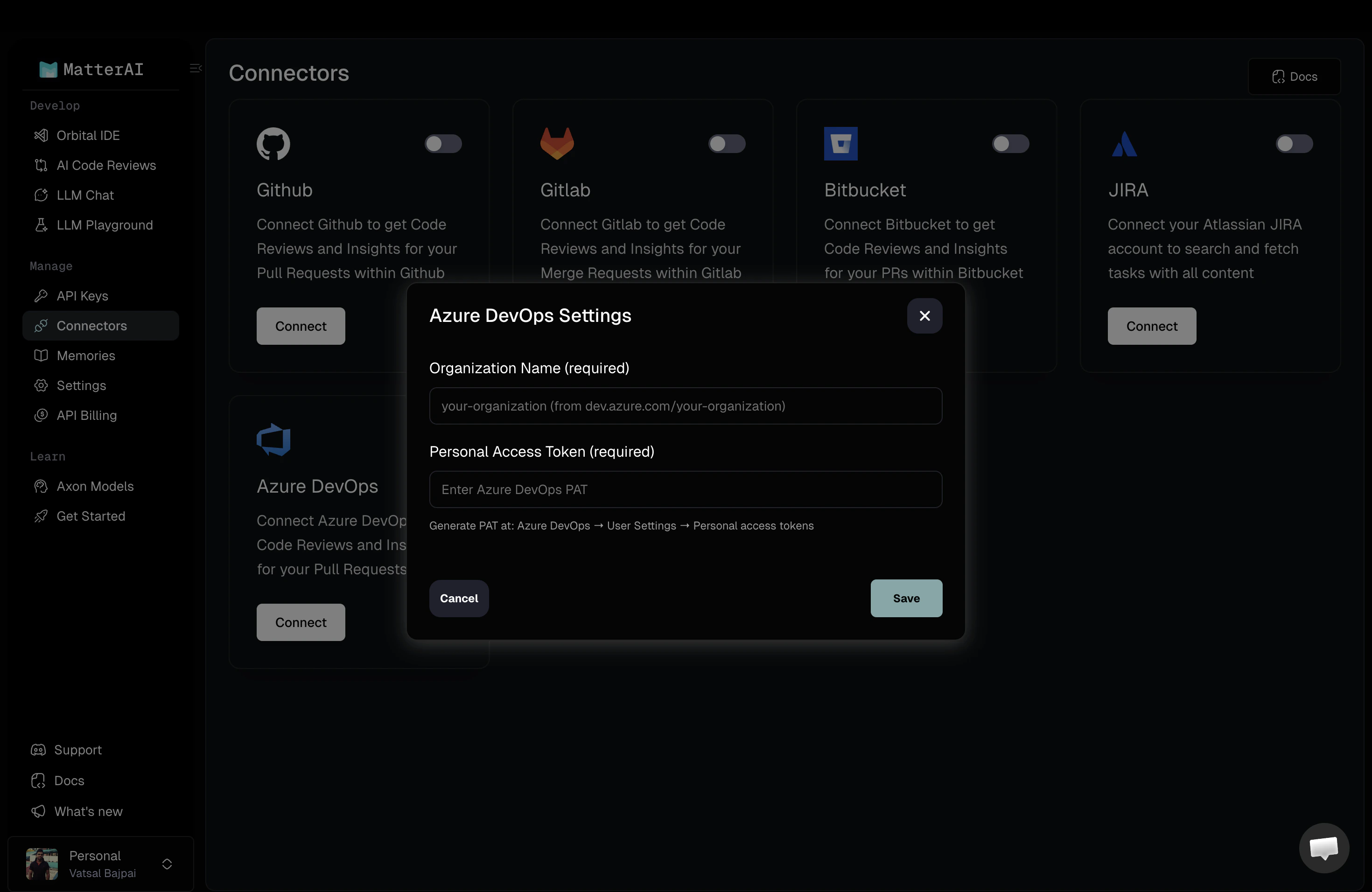Select the Github connector icon

[273, 144]
